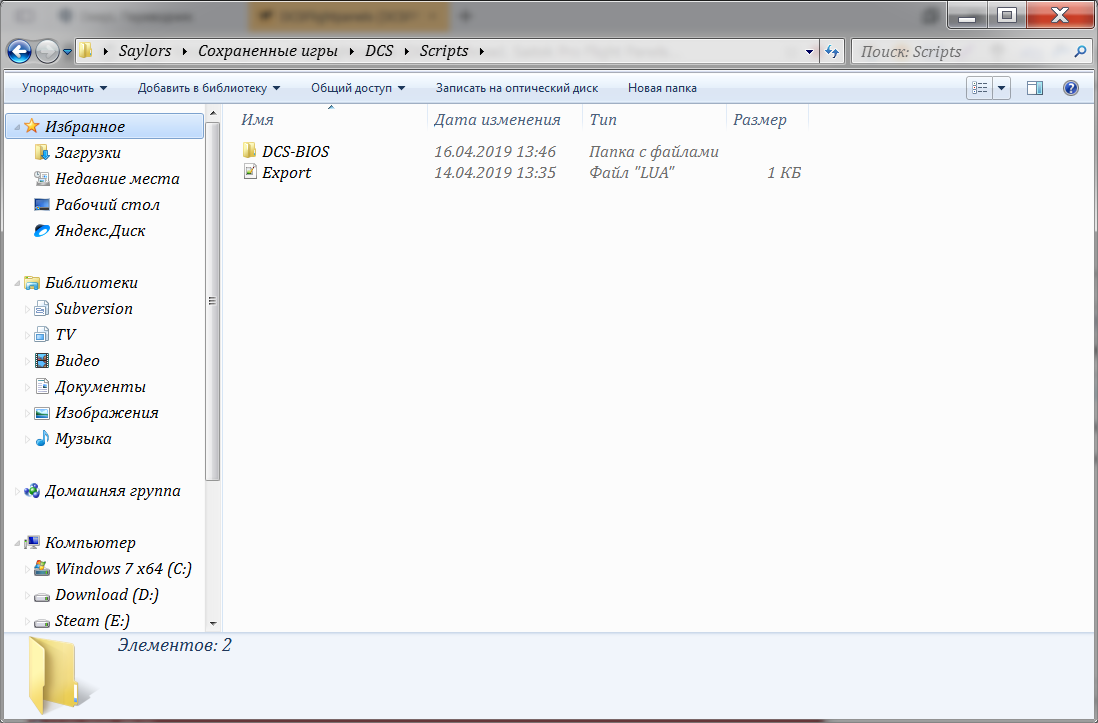
Task: Open subfolder arrow after DCS breadcrumb
Action: 407,51
